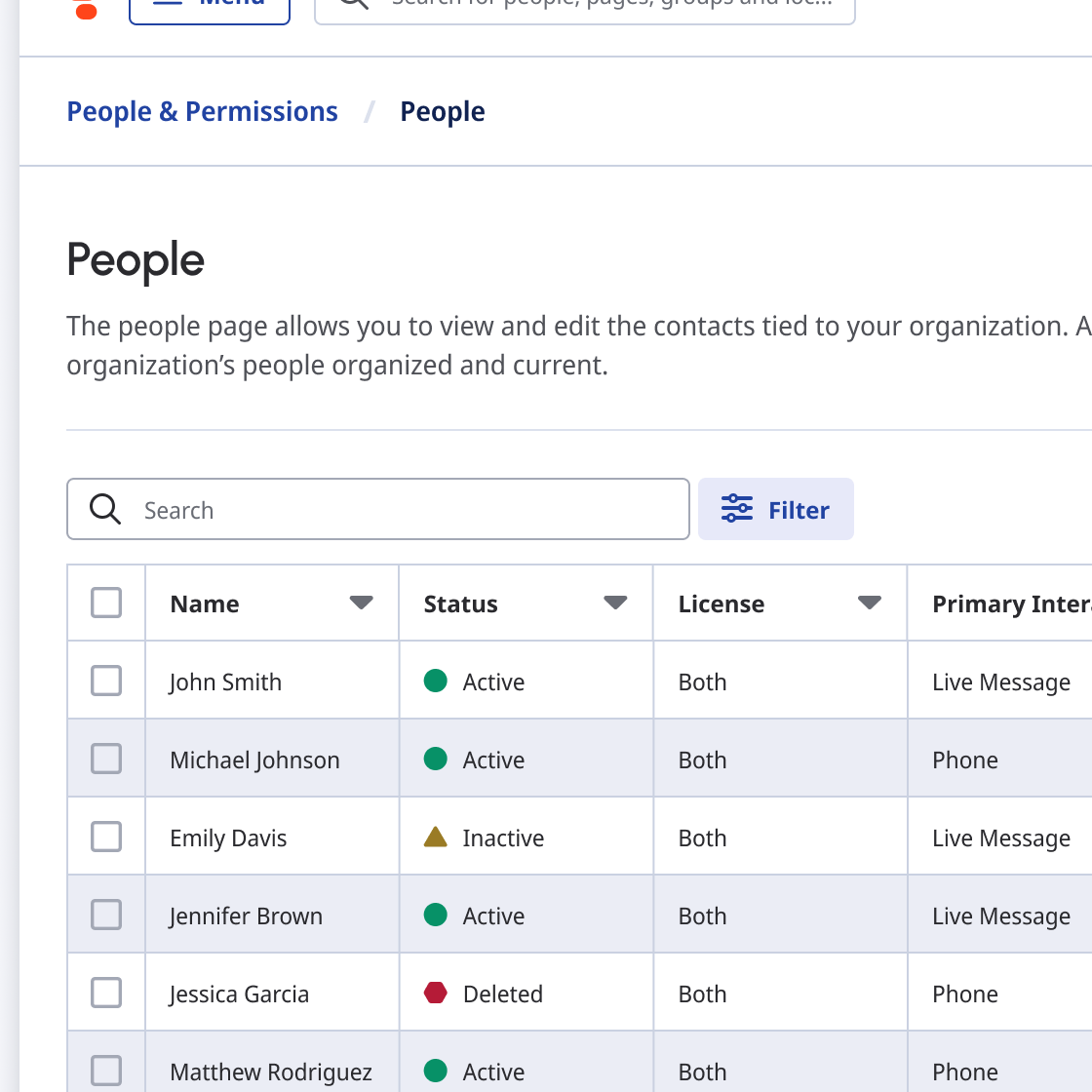This screenshot has height=1092, width=1092.
Task: Open the Name column dropdown arrow
Action: point(362,603)
